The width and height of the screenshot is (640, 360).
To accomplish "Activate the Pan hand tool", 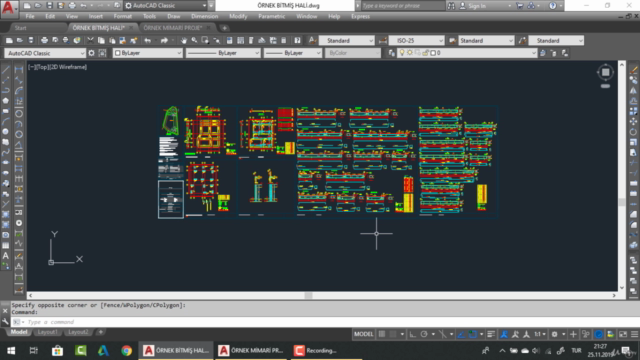I will pos(184,40).
